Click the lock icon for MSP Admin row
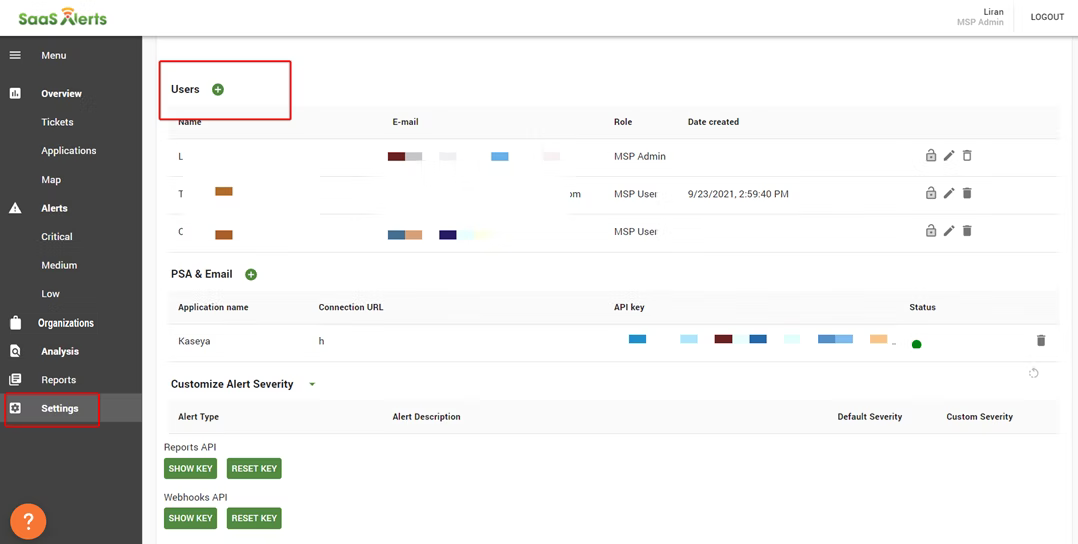This screenshot has height=544, width=1078. click(931, 156)
